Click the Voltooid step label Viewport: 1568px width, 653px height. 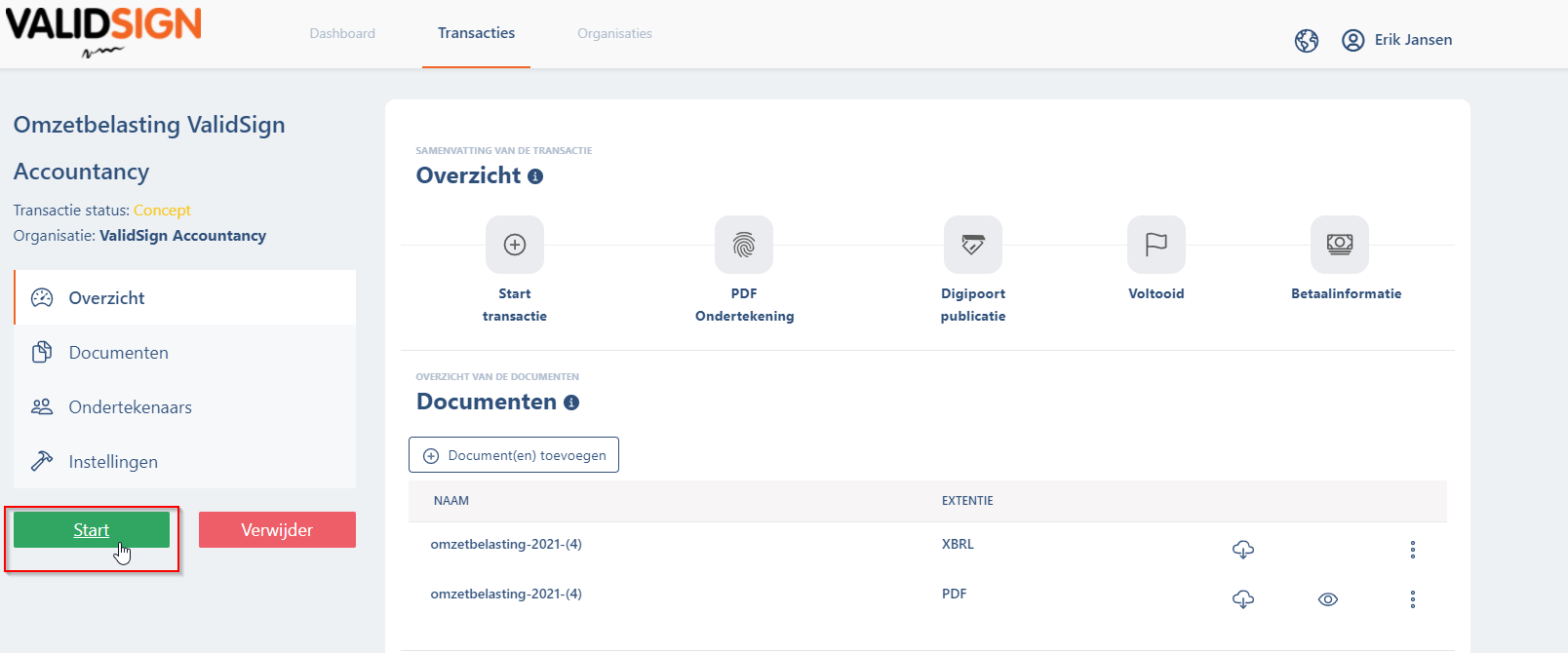[1156, 293]
